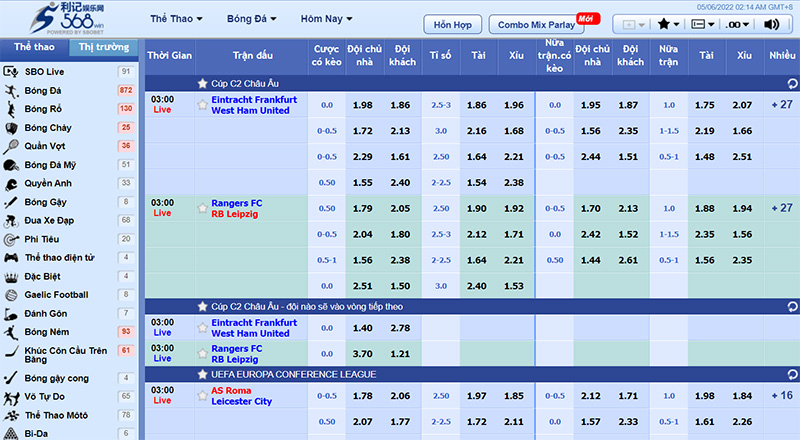800x440 pixels.
Task: Favorite the vòng tiếp theo league star
Action: coord(203,306)
